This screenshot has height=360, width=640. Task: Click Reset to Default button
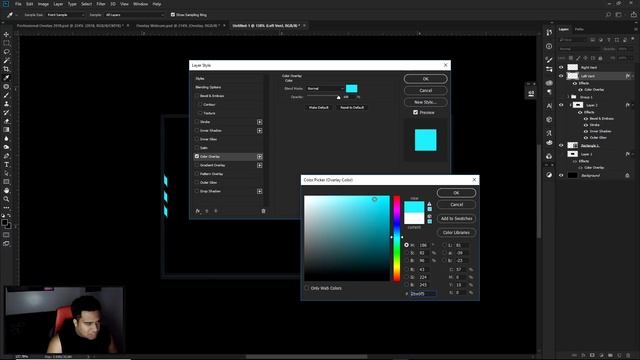[352, 107]
